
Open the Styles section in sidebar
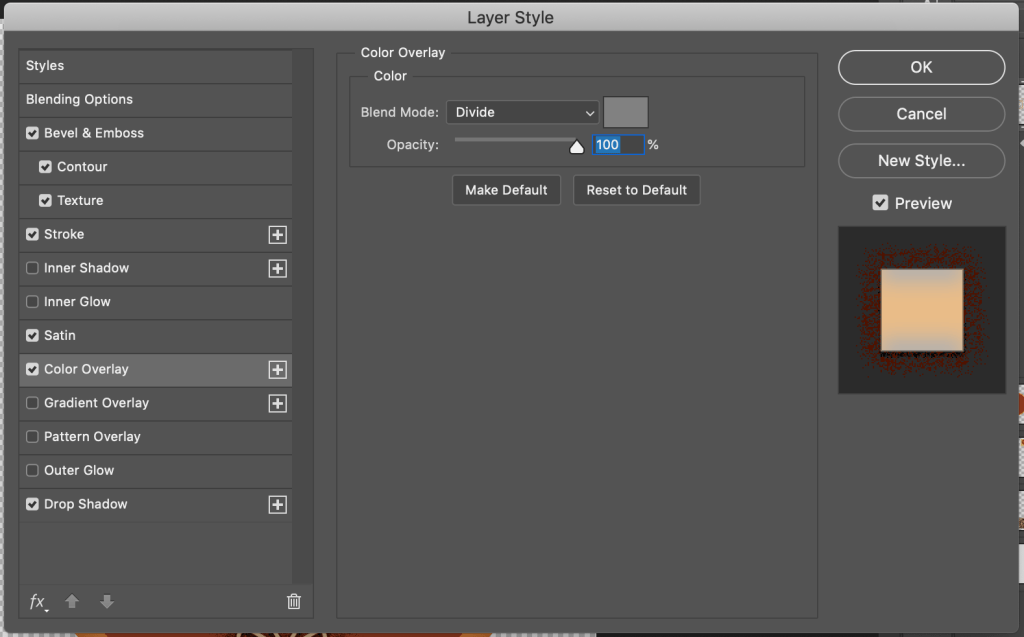pos(45,65)
